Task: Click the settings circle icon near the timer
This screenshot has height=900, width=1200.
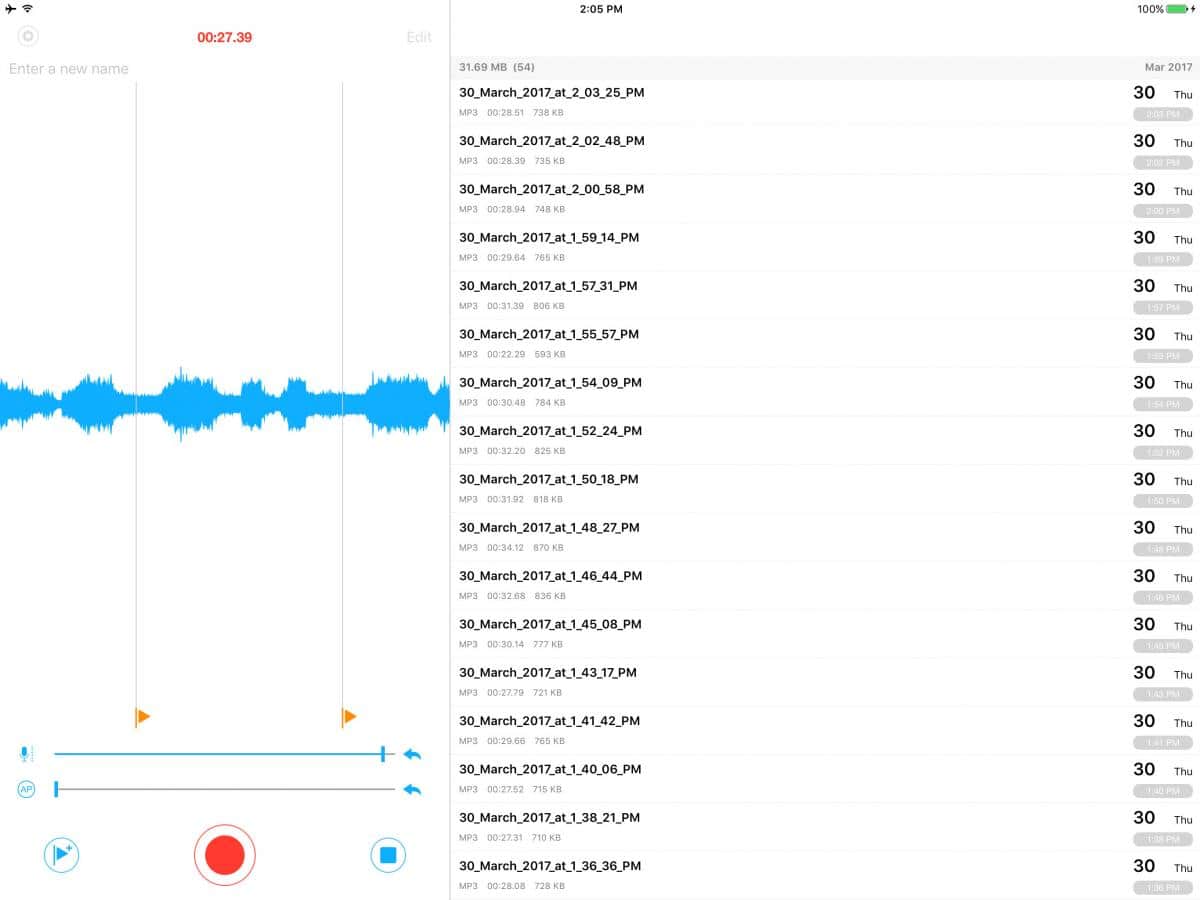Action: (x=28, y=37)
